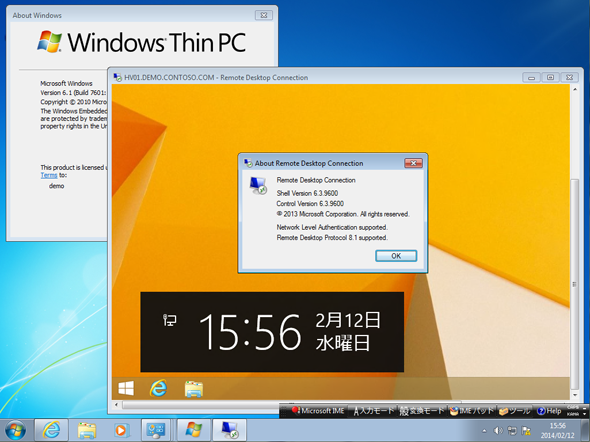Screen dimensions: 590x442
Task: Close the HV01.DEMO.CONTOSO.COM remote session window
Action: [570, 77]
